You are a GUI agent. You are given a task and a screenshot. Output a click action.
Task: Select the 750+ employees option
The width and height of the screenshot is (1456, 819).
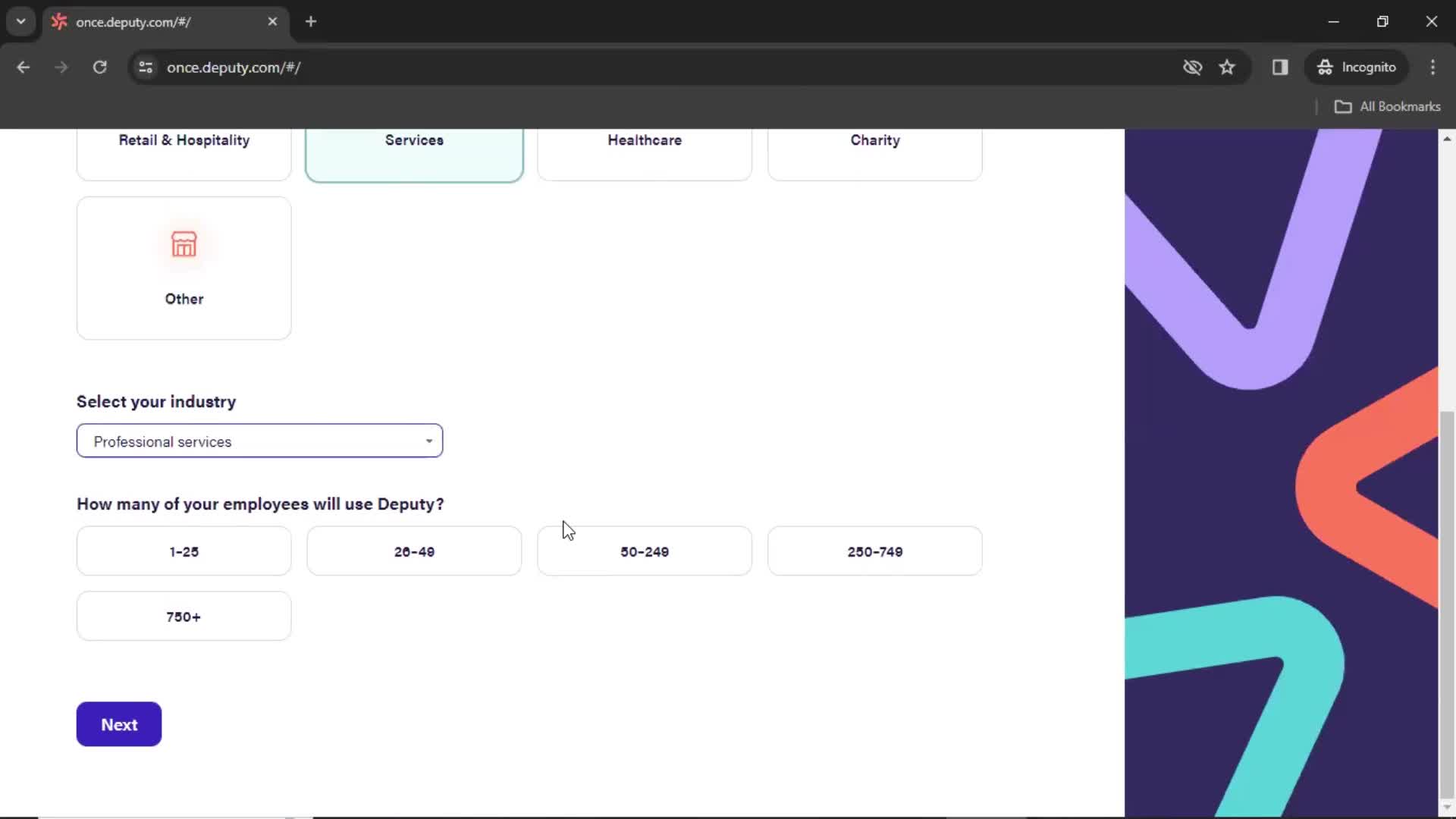point(184,617)
